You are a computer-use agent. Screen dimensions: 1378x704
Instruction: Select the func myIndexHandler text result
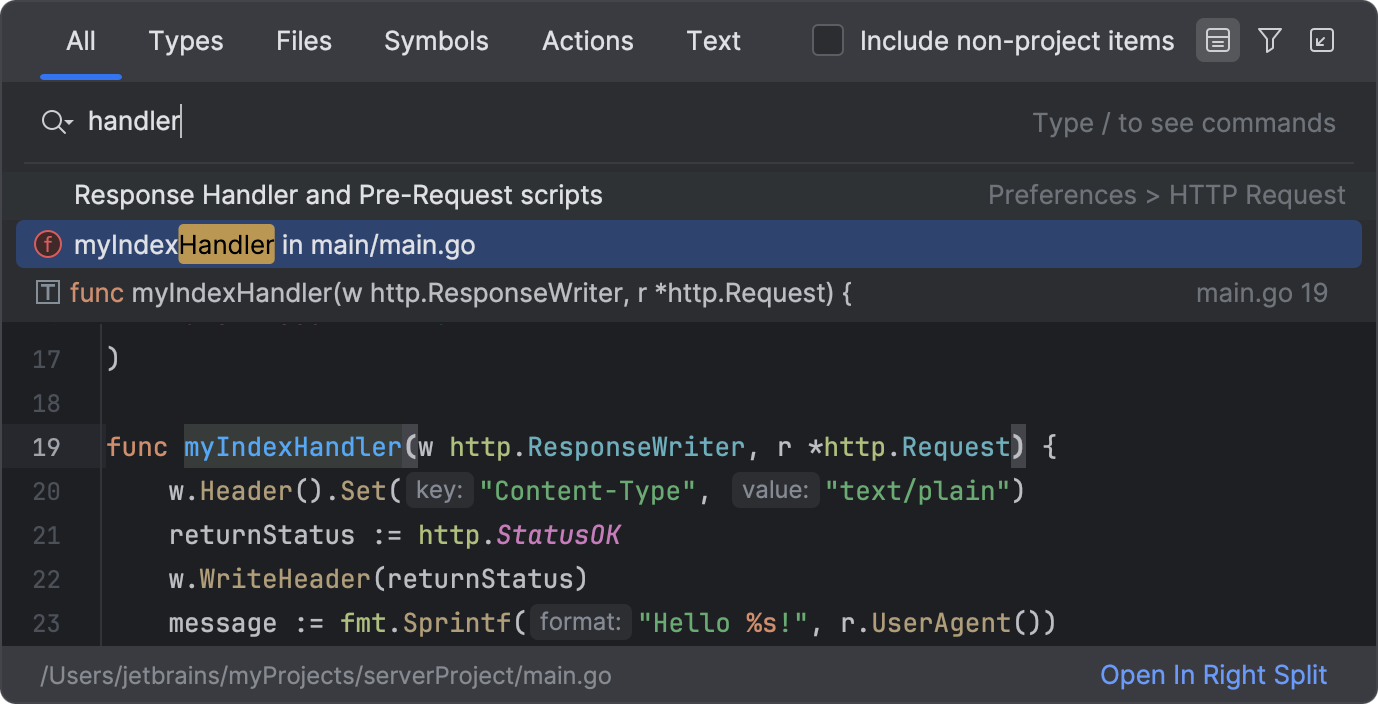[460, 293]
